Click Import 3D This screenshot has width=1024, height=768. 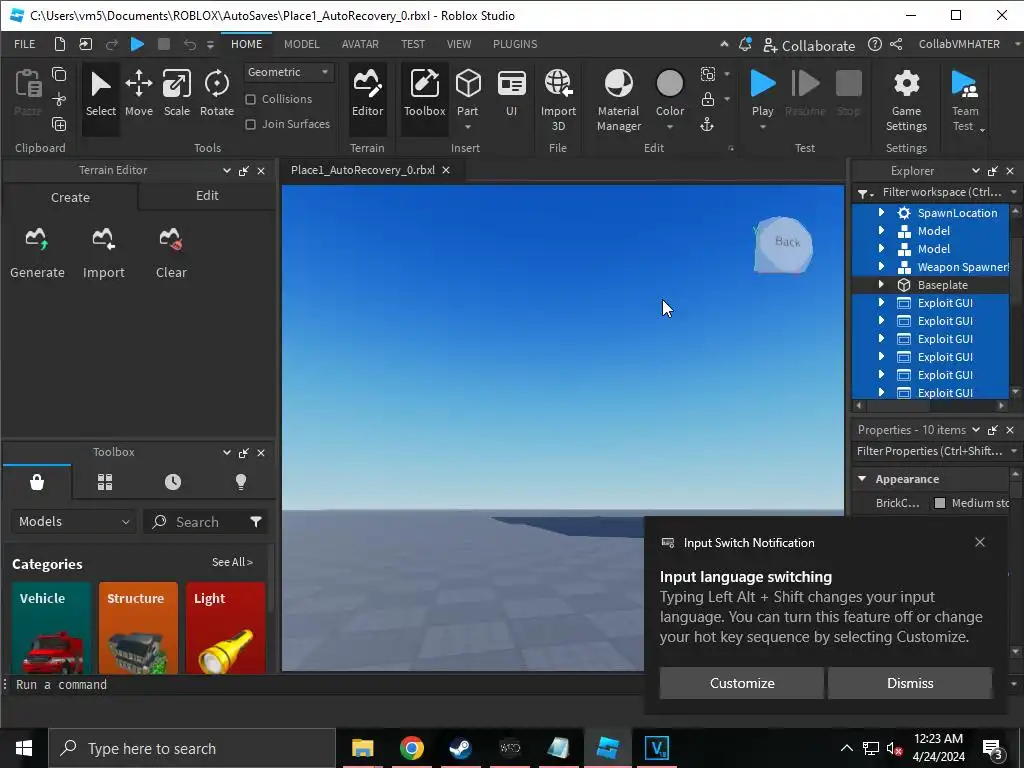[558, 100]
